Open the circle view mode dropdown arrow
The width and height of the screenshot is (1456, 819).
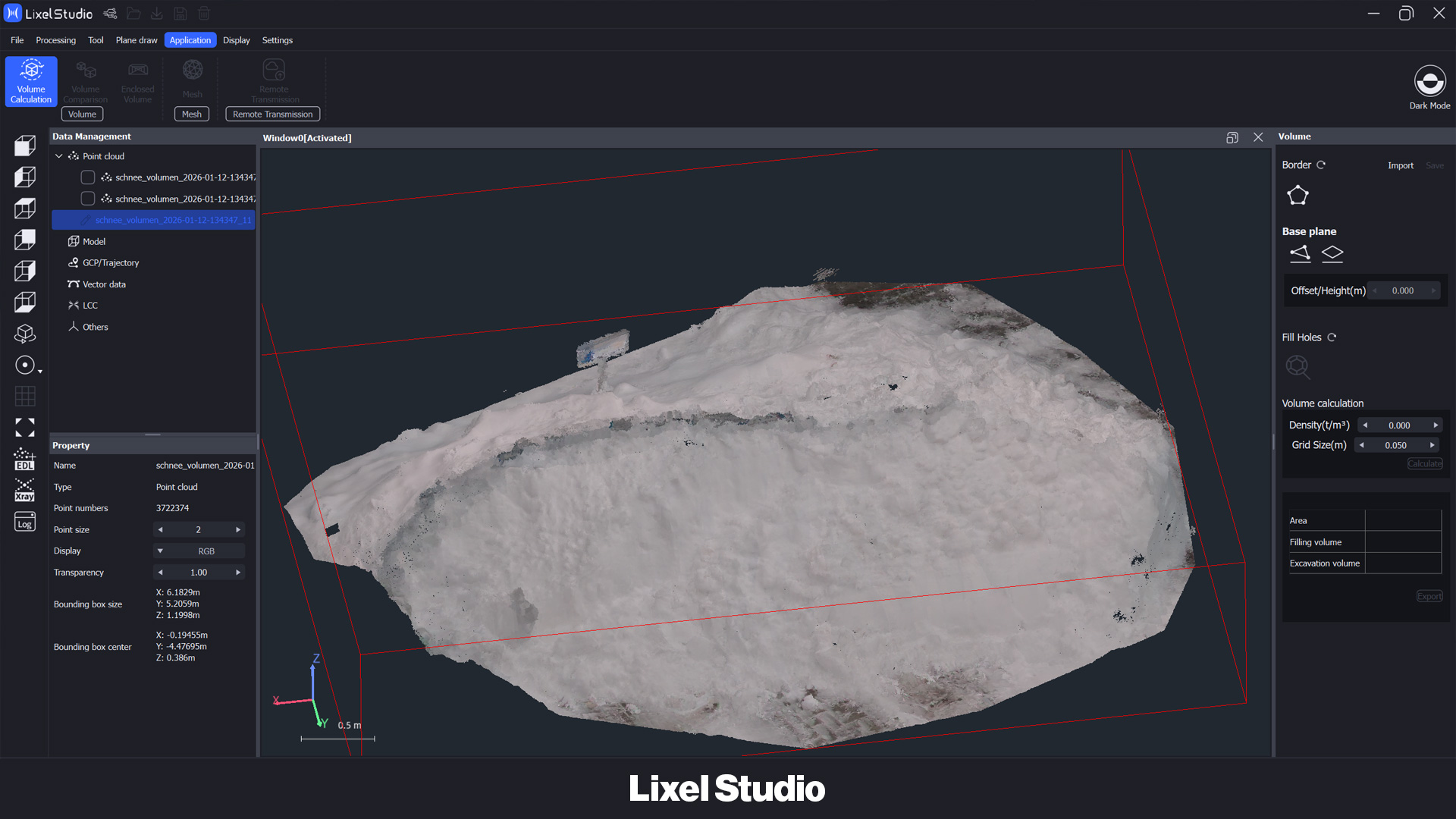pyautogui.click(x=40, y=371)
